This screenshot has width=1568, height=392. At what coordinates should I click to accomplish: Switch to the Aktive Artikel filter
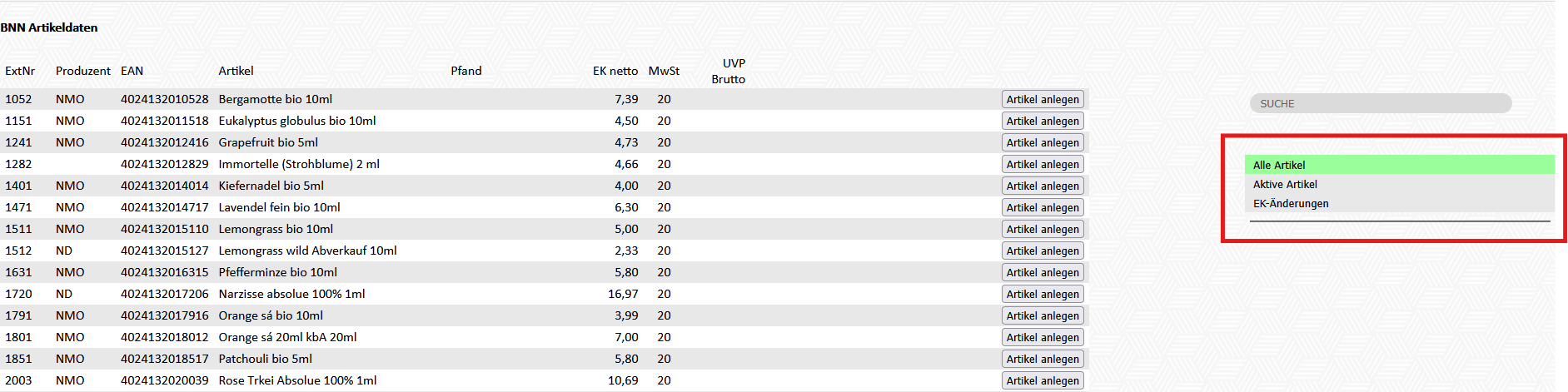point(1285,184)
